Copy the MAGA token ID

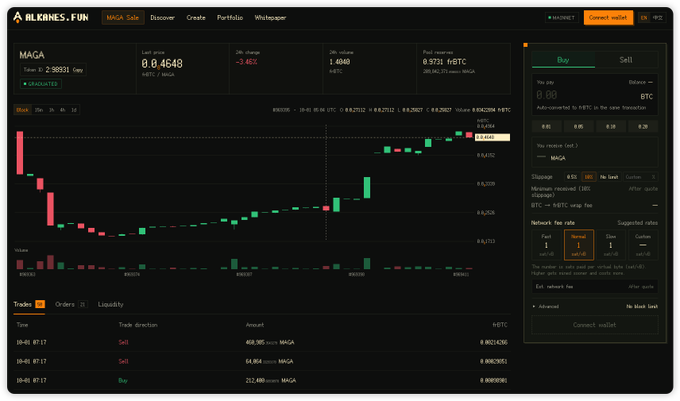[78, 70]
